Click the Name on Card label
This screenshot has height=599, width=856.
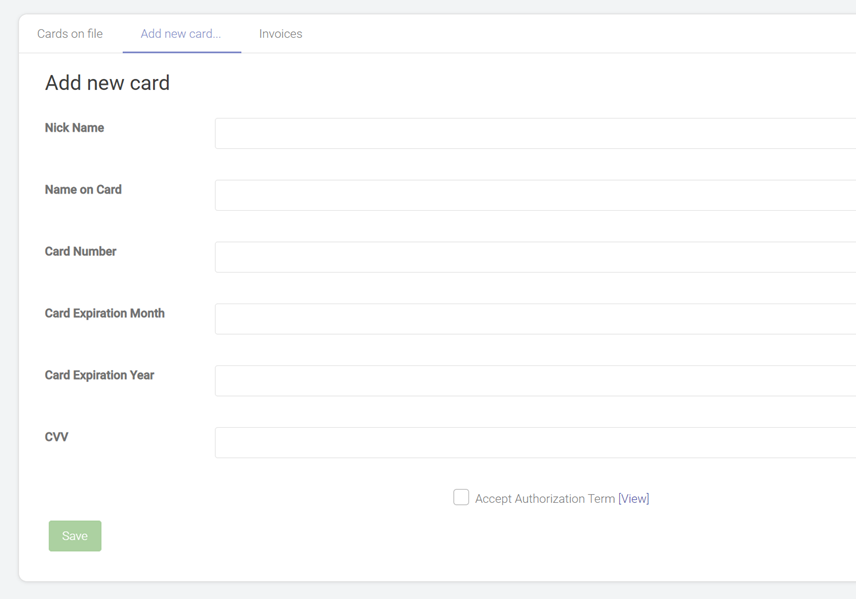click(83, 189)
